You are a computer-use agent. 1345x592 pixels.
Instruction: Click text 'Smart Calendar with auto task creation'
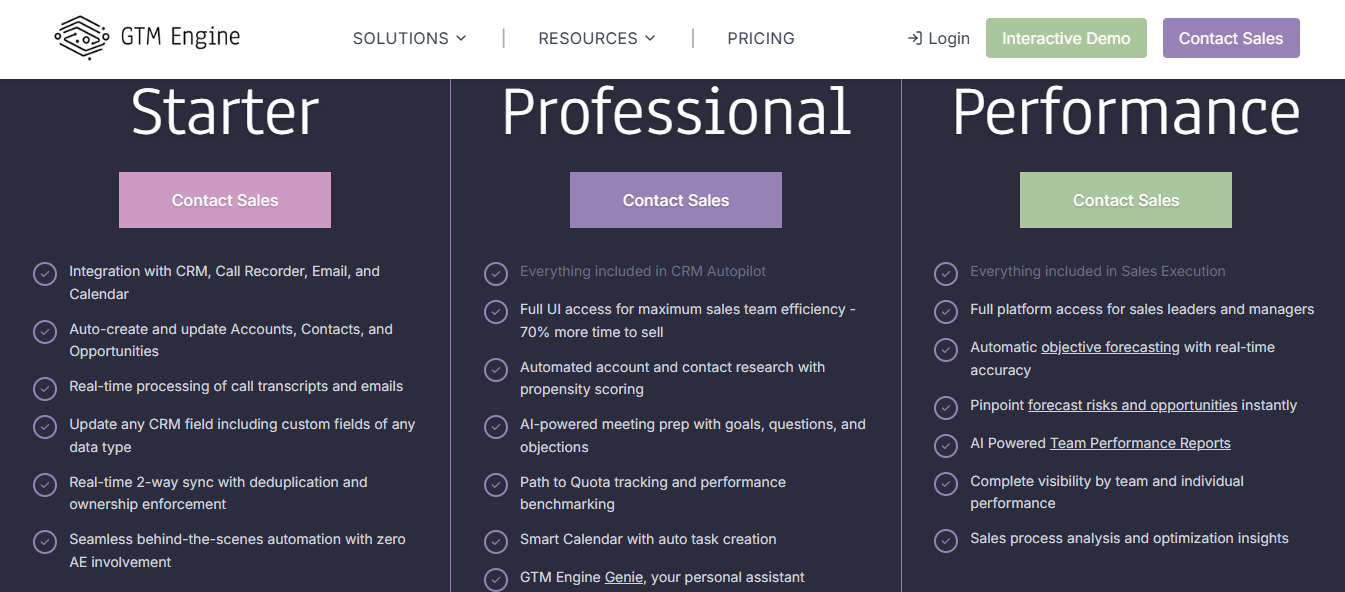(648, 539)
